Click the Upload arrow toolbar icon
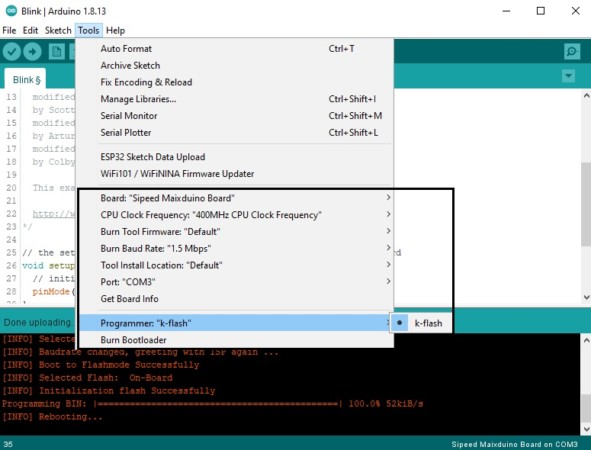The width and height of the screenshot is (591, 450). pos(32,51)
